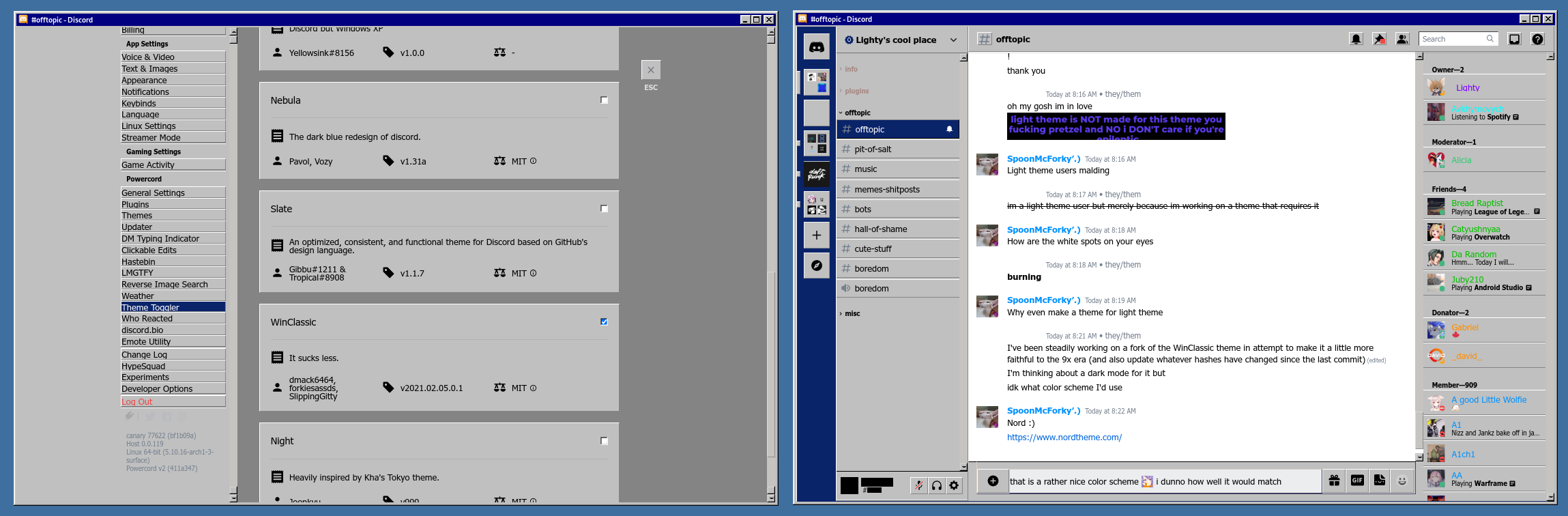Click MIT license info icon for Slate
This screenshot has width=1568, height=516.
coord(533,273)
